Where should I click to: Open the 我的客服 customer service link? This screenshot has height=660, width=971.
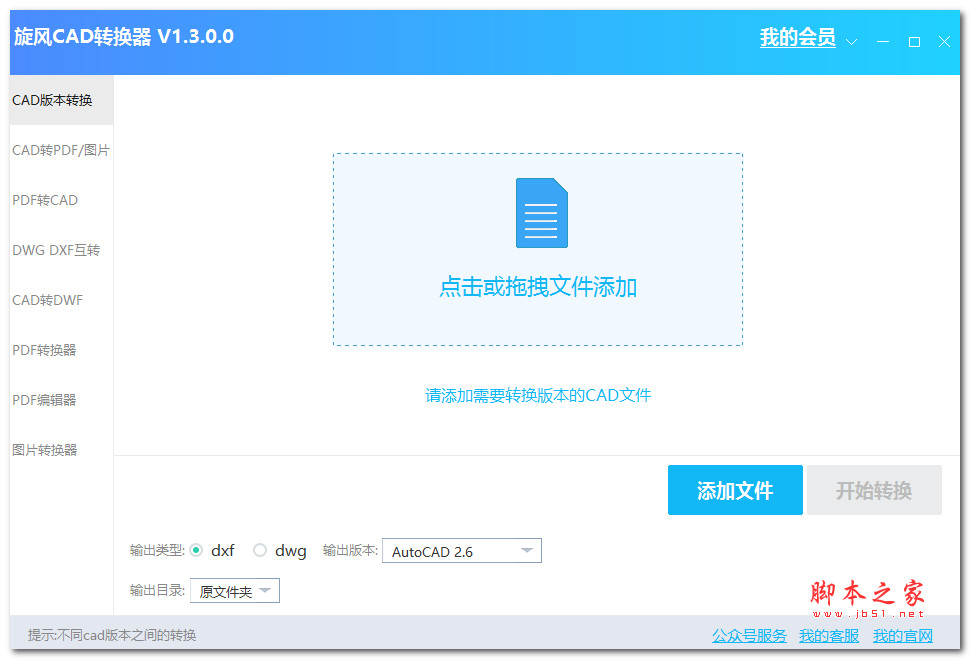[830, 635]
